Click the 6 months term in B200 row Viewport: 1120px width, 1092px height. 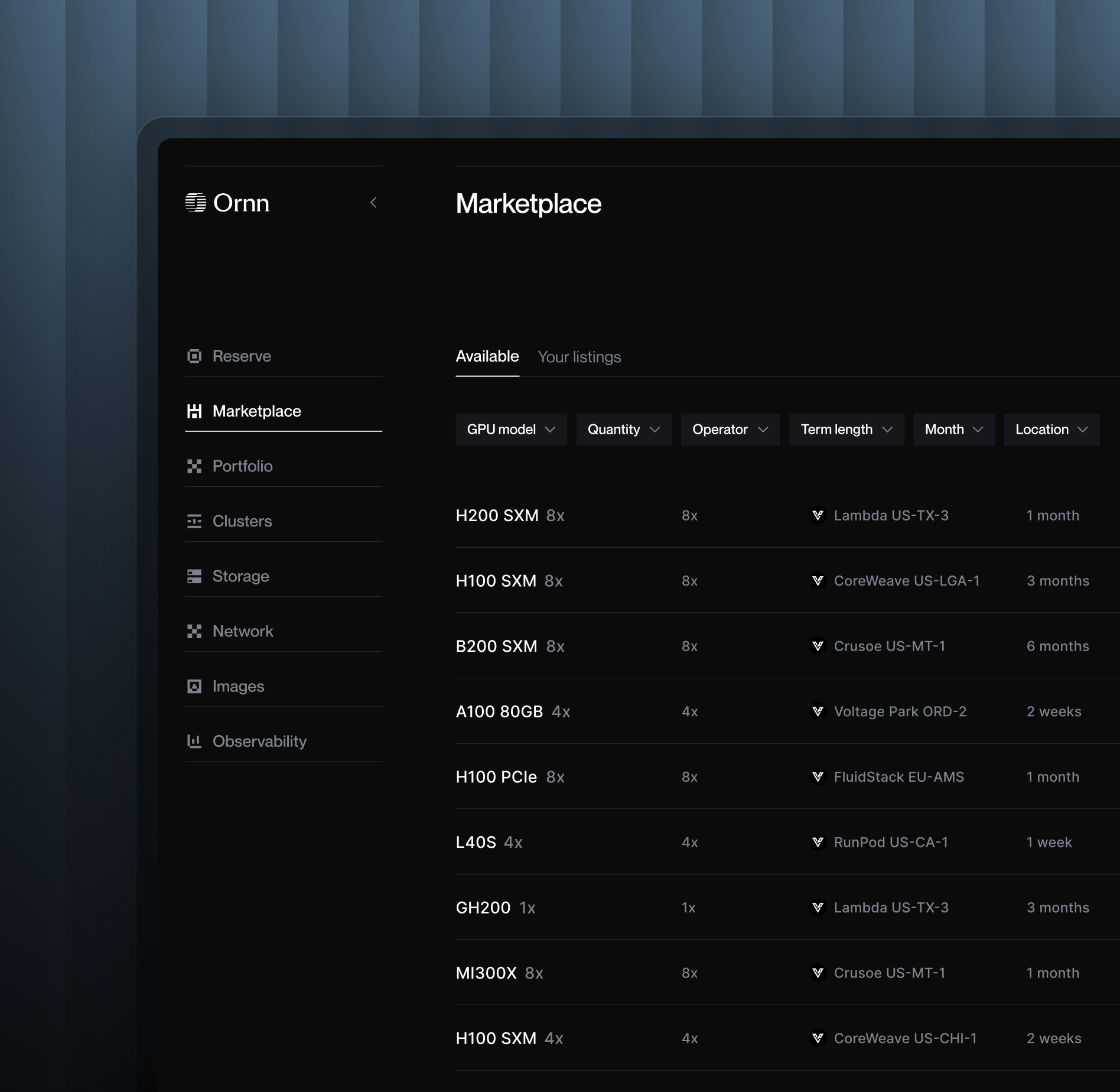point(1058,646)
